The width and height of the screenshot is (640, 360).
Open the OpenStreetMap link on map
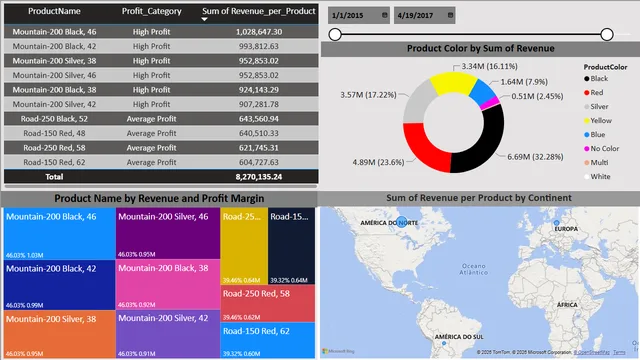pyautogui.click(x=591, y=352)
